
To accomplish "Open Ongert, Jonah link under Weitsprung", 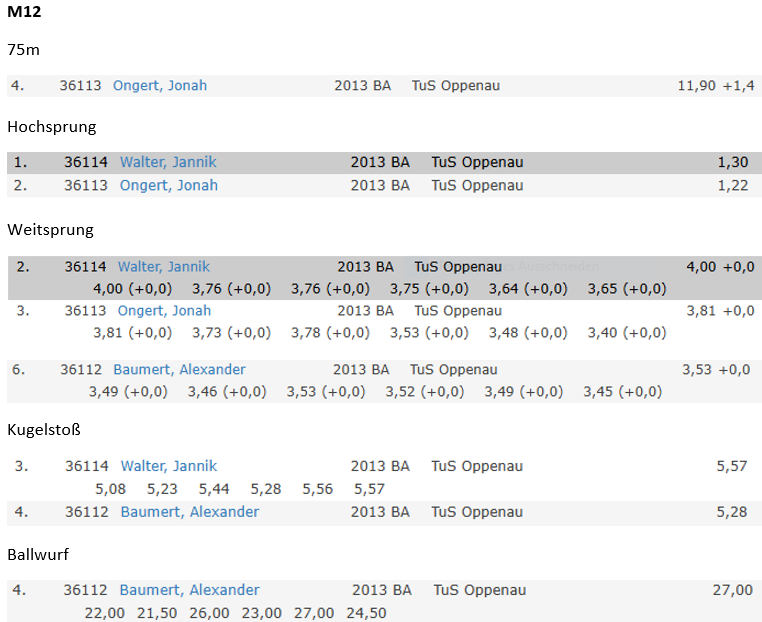I will click(x=164, y=311).
